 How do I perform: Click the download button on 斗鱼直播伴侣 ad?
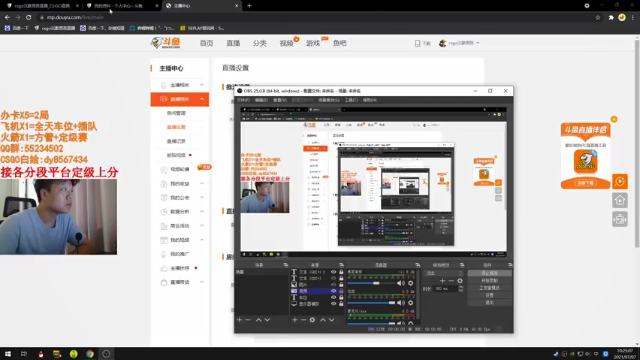click(x=586, y=183)
